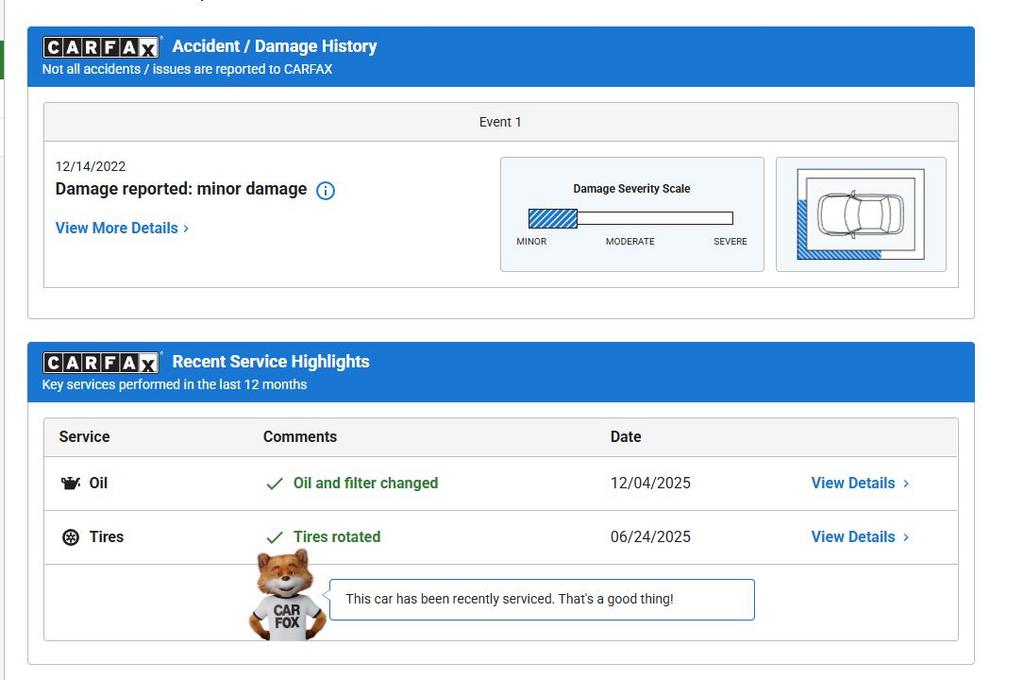Click the oil can icon
This screenshot has height=680, width=1024.
(70, 483)
